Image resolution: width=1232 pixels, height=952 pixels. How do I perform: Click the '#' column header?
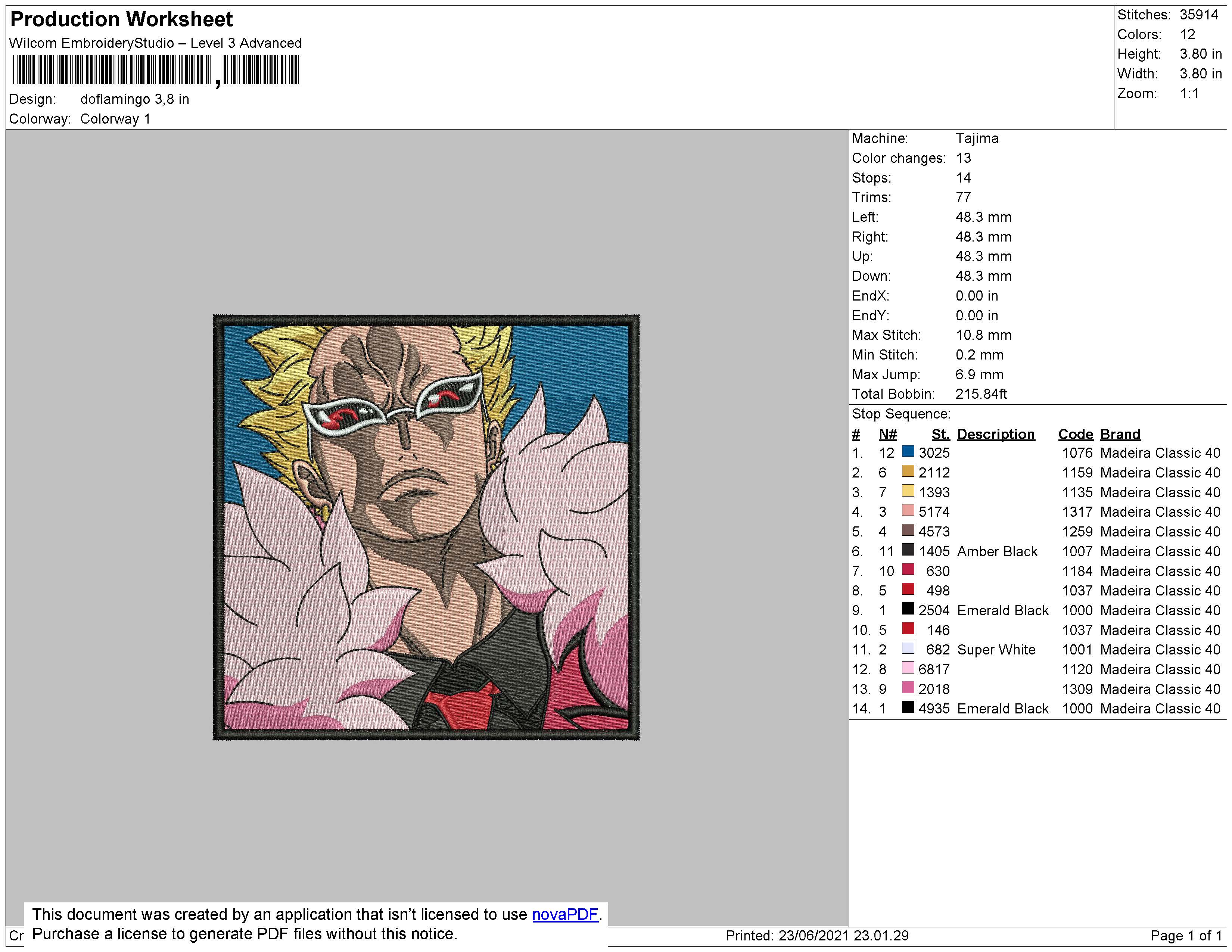[856, 434]
